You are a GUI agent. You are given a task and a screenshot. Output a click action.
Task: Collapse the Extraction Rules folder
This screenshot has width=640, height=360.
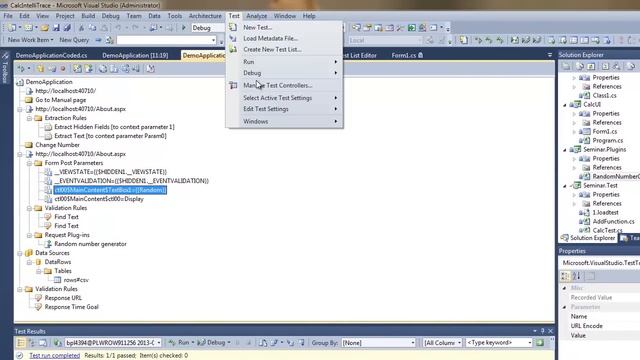[29, 118]
